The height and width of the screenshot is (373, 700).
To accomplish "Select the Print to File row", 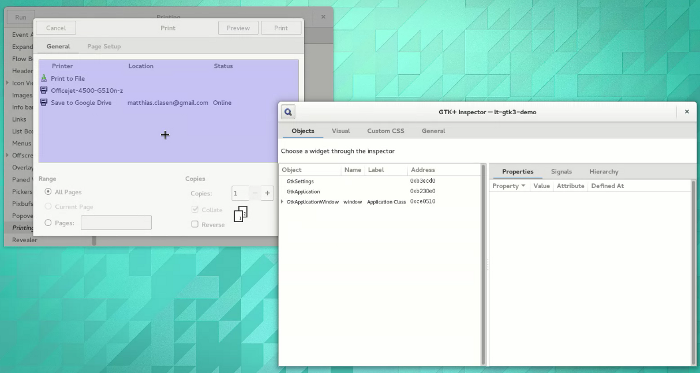I will click(168, 79).
